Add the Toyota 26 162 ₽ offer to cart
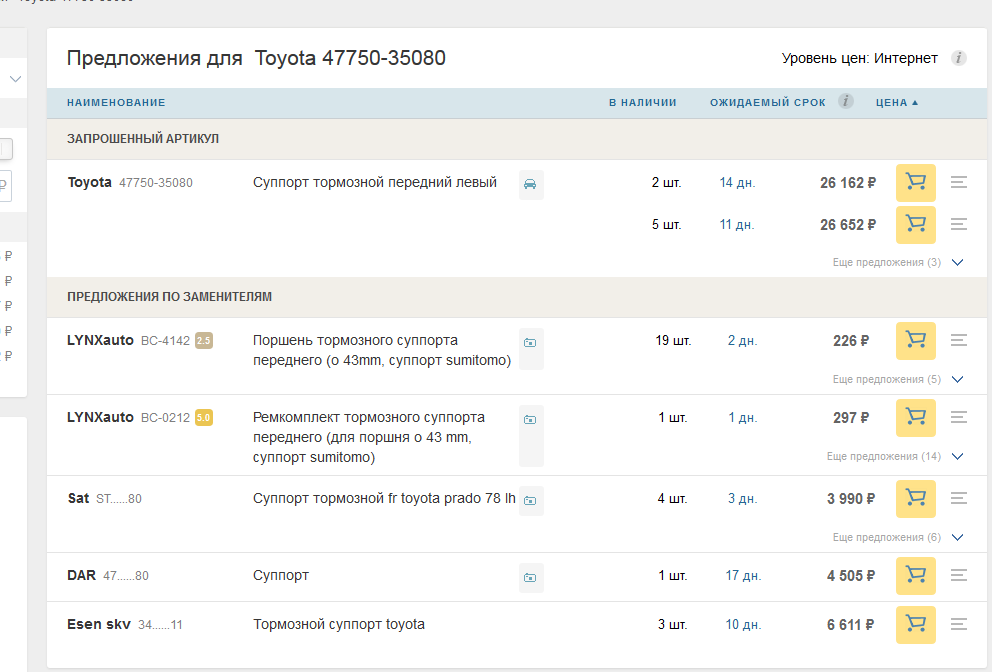 915,183
